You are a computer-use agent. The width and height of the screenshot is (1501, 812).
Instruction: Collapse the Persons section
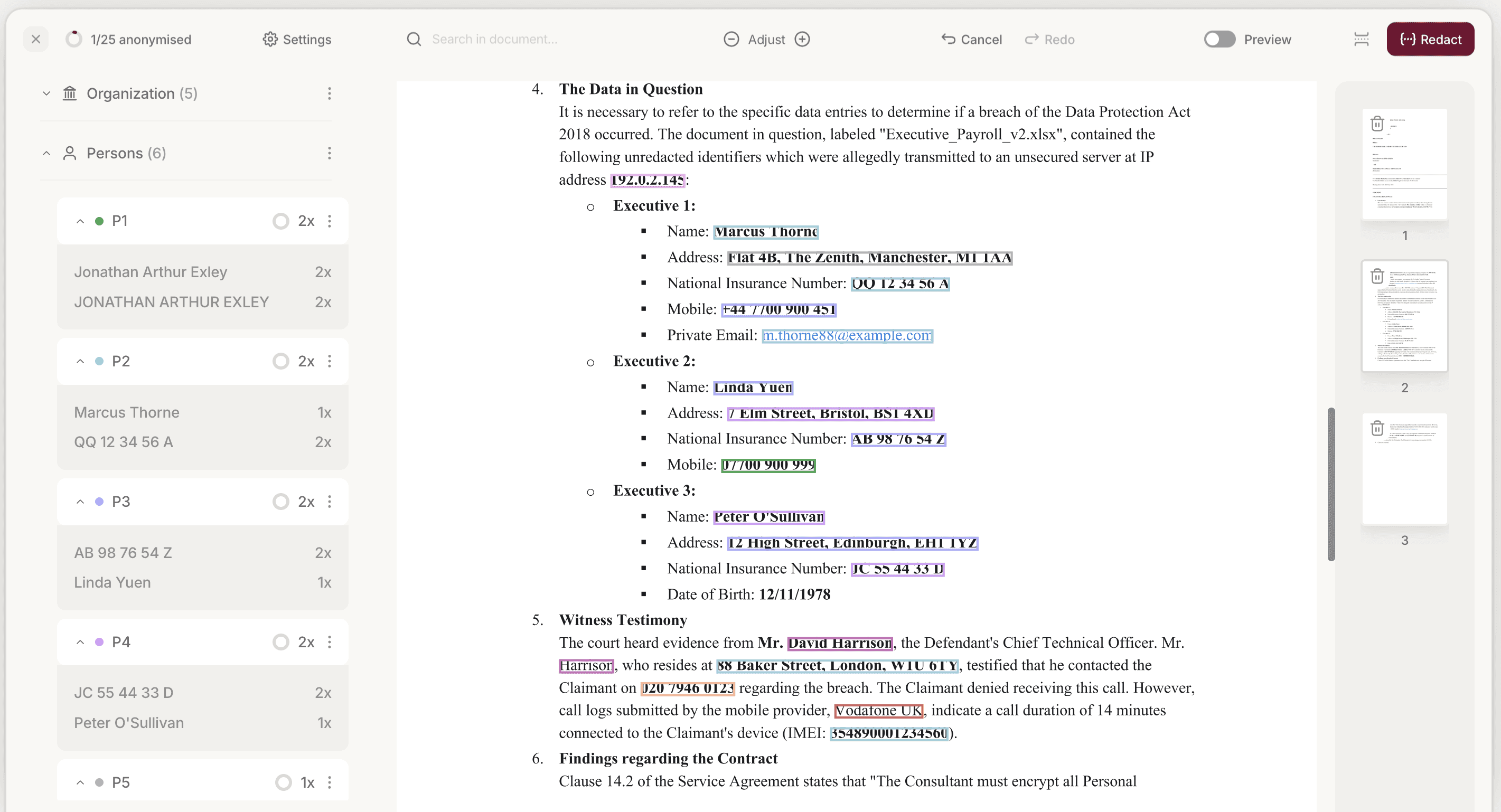pos(46,153)
